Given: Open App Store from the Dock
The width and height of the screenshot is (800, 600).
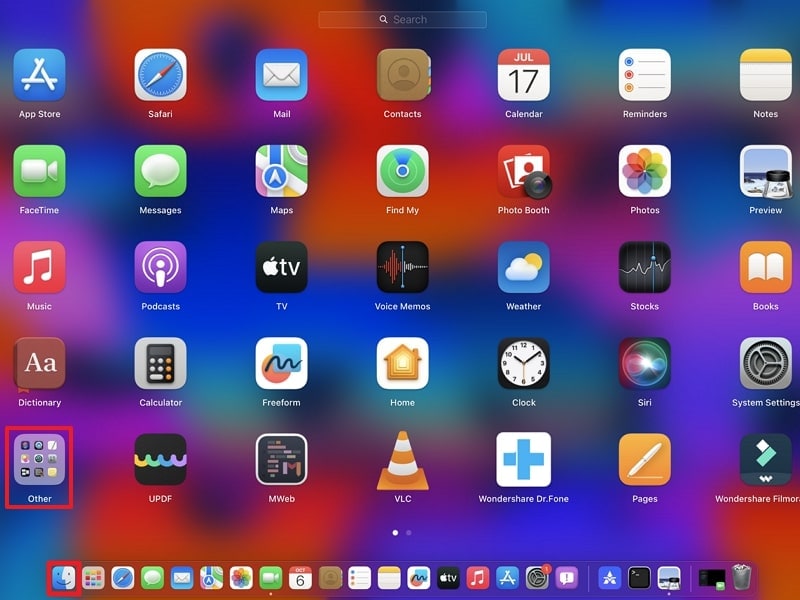Looking at the screenshot, I should point(508,578).
